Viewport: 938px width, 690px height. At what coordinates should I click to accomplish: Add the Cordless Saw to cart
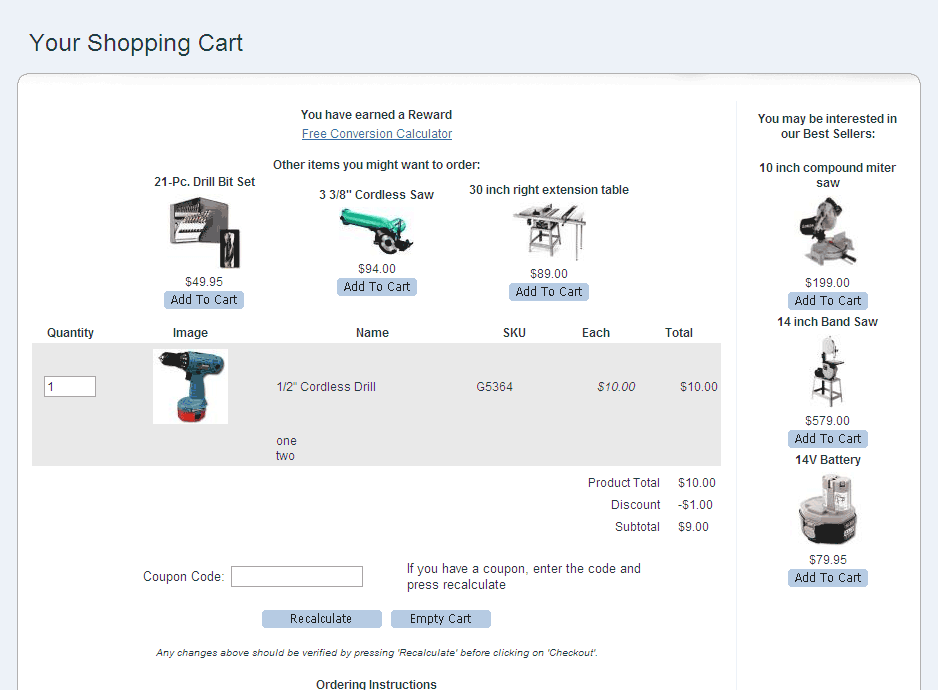pyautogui.click(x=377, y=287)
